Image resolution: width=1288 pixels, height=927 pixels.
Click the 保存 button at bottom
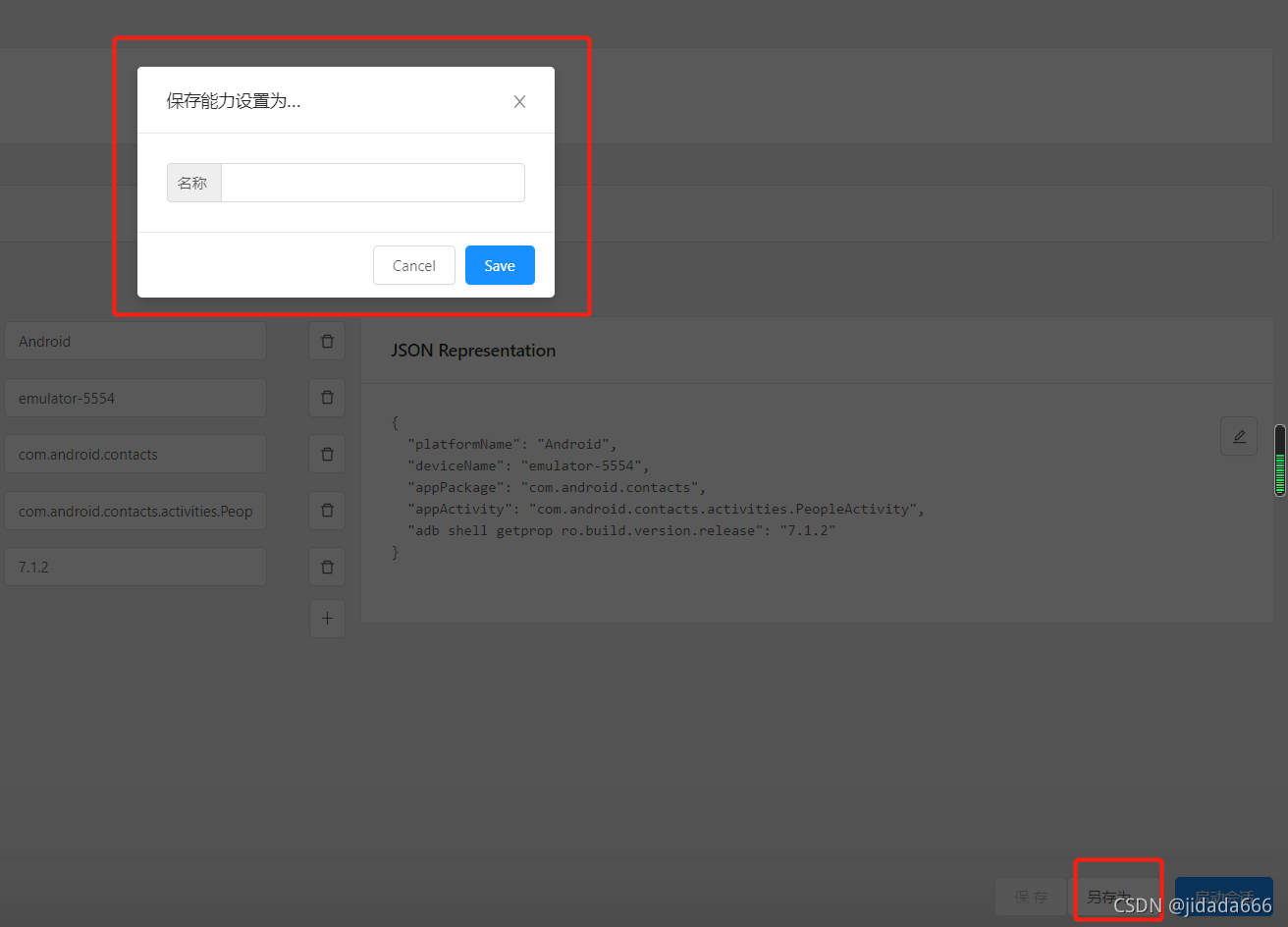coord(1031,897)
